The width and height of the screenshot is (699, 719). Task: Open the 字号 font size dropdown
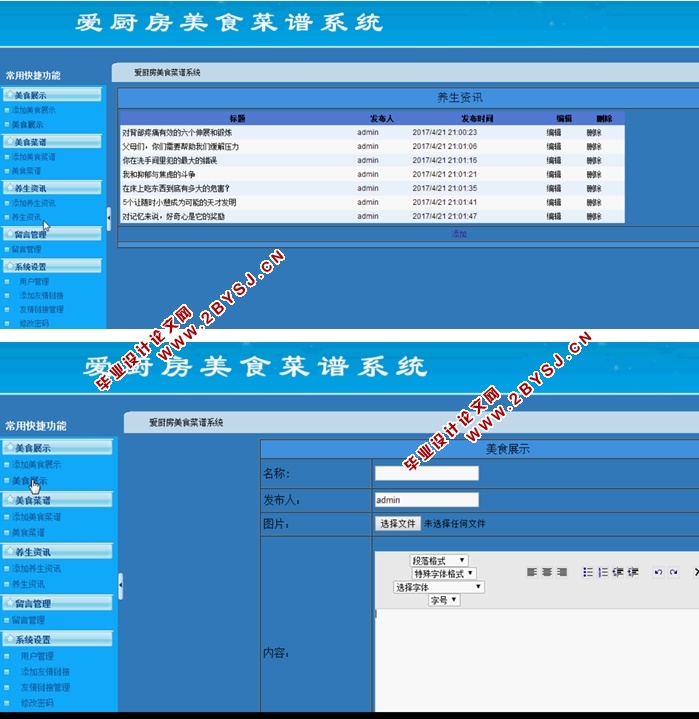[444, 600]
